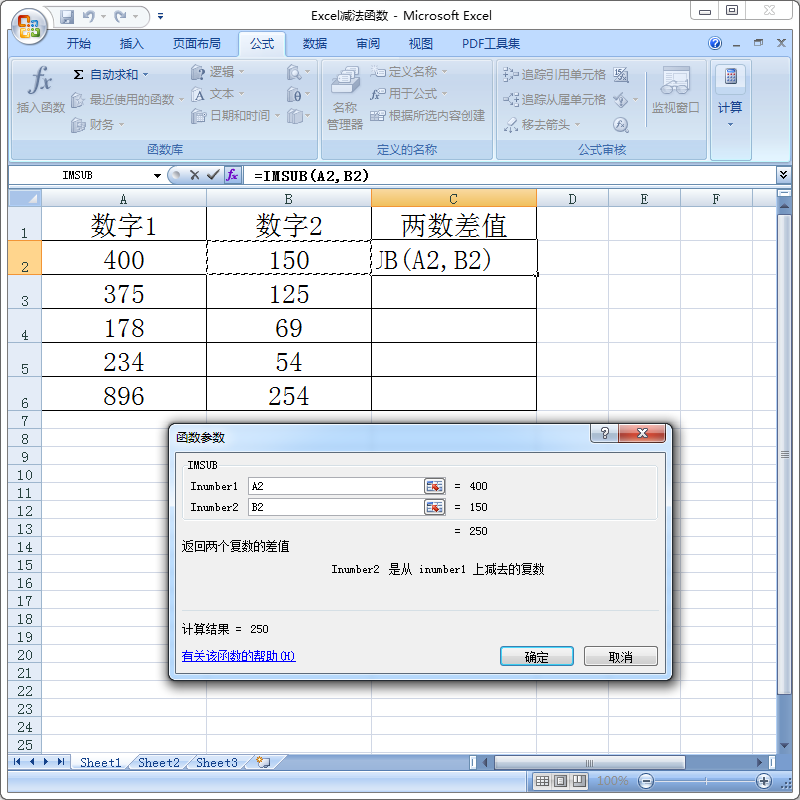
Task: Open the Name Manager
Action: 345,98
